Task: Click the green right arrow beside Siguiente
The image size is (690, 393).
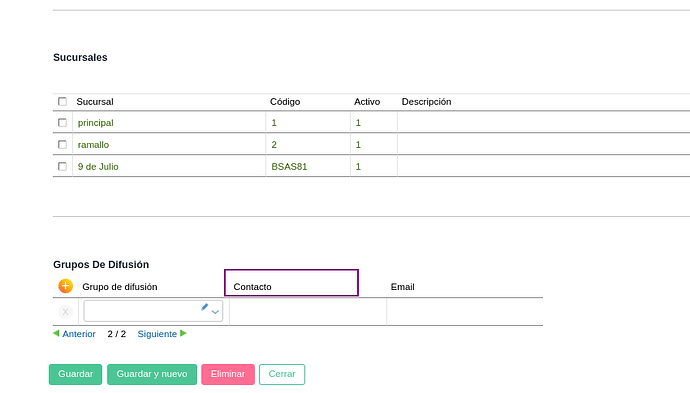Action: pos(184,333)
